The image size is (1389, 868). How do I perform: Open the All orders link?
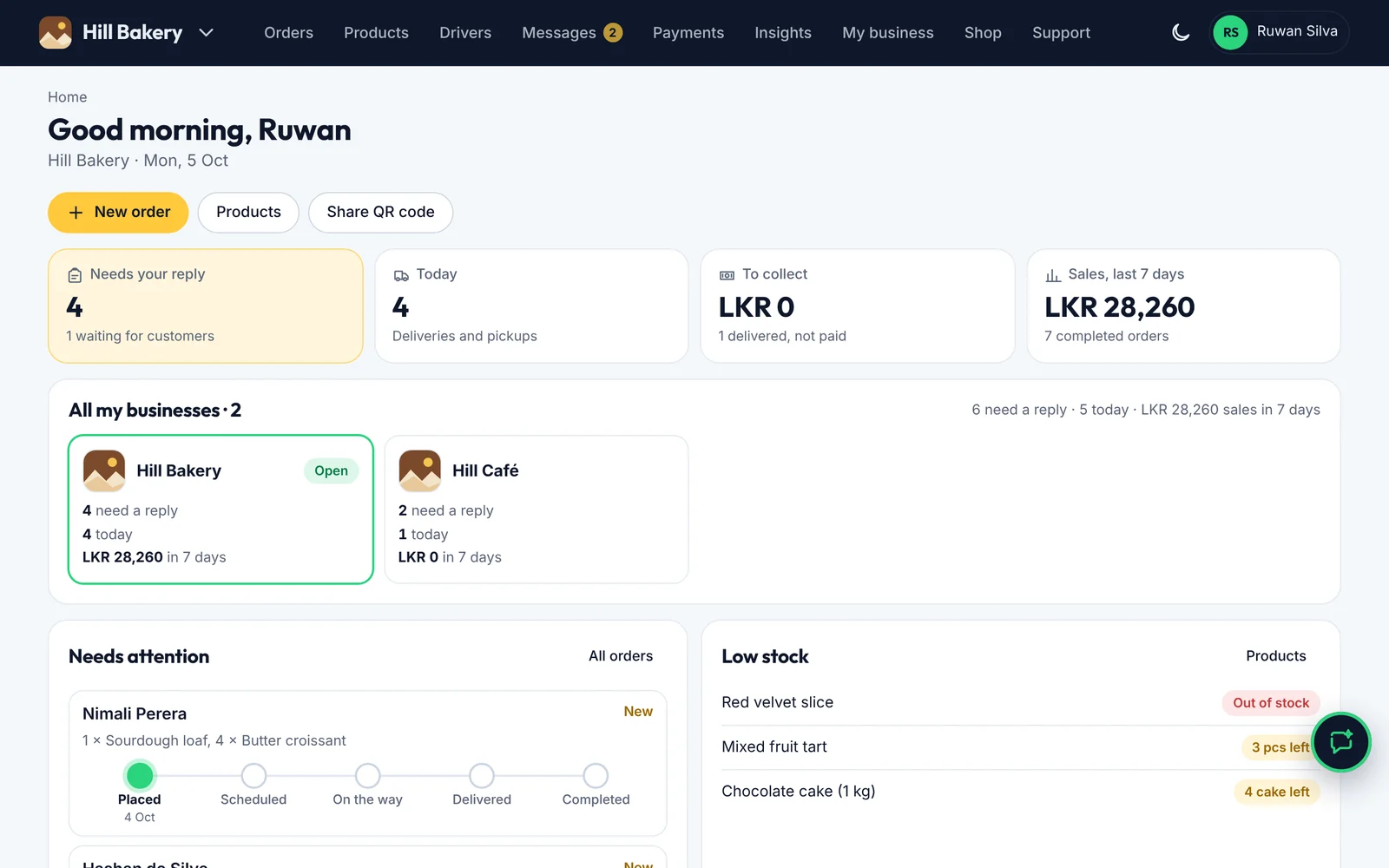[621, 656]
